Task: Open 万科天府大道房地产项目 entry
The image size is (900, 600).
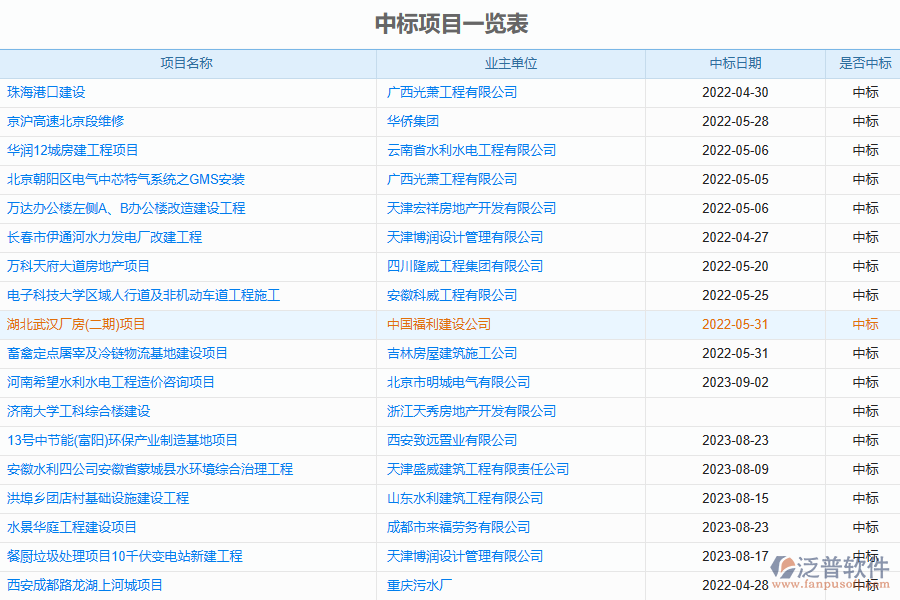Action: pos(78,266)
